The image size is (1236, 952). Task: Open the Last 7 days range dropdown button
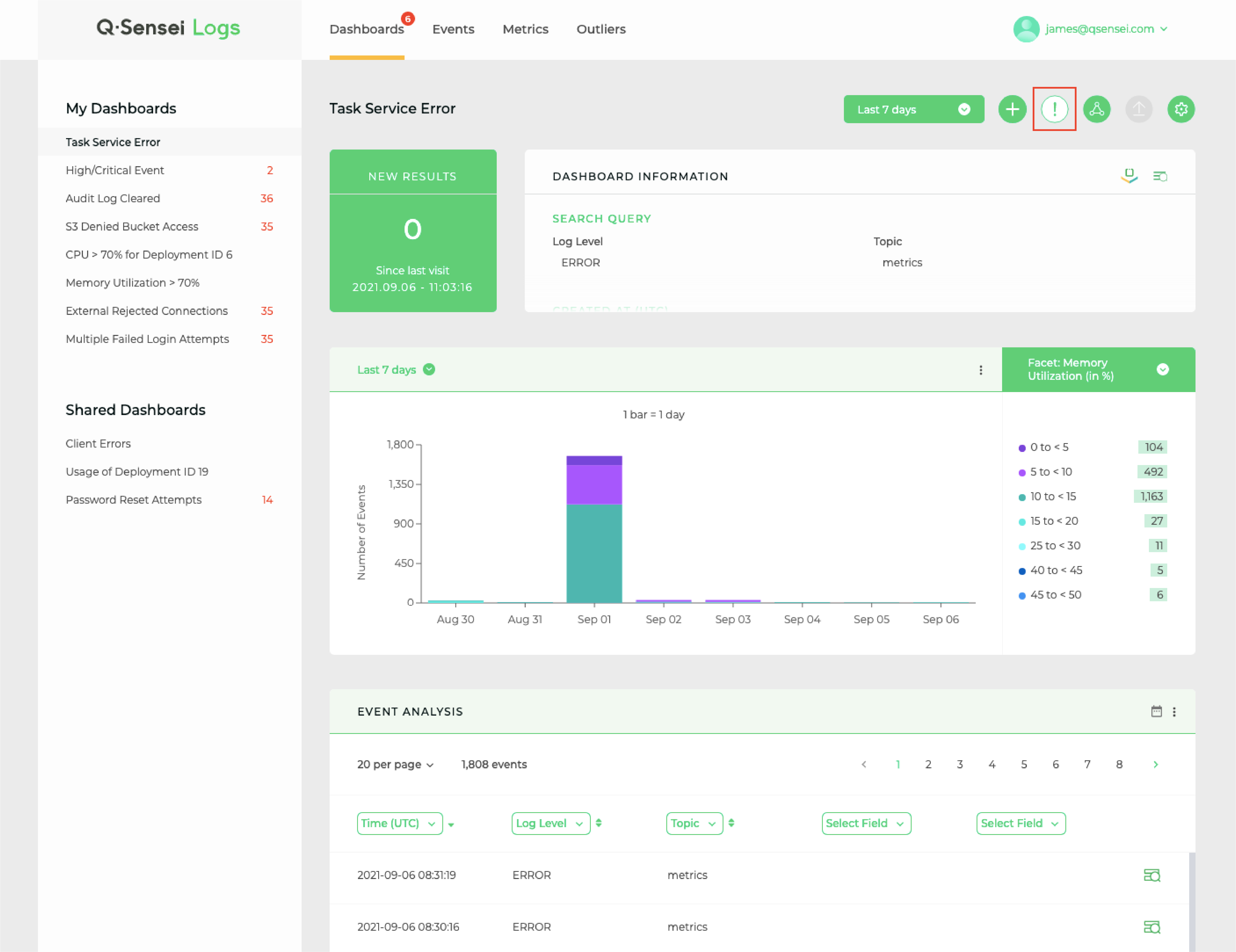(914, 109)
